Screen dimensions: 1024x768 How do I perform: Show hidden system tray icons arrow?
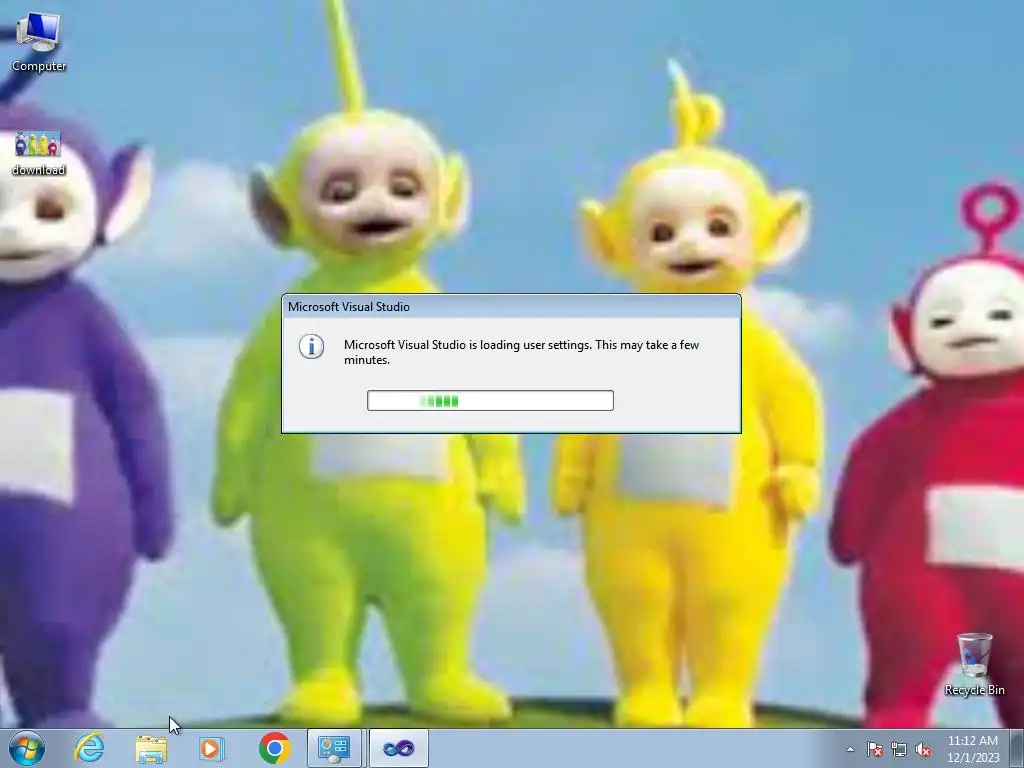850,749
